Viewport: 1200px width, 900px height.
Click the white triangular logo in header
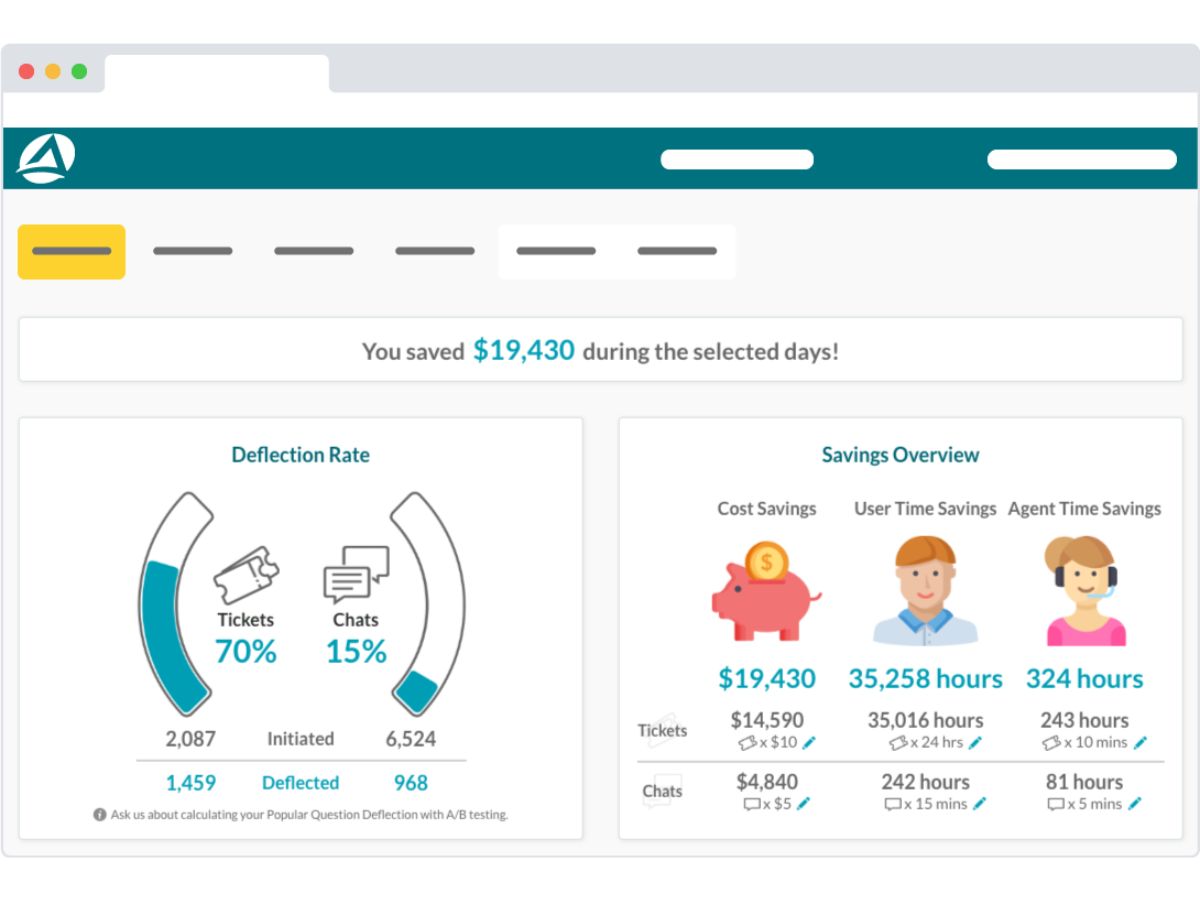[x=46, y=158]
